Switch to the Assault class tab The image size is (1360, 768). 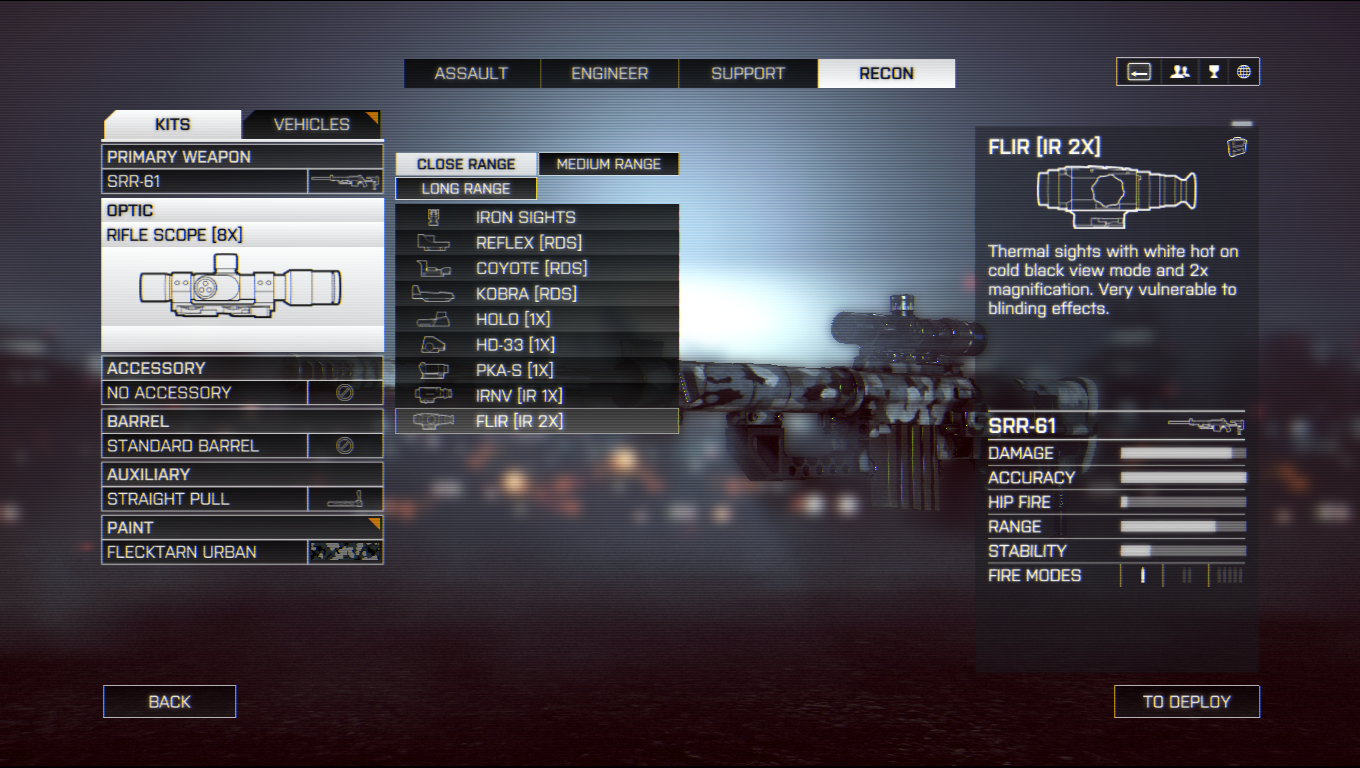(x=472, y=74)
